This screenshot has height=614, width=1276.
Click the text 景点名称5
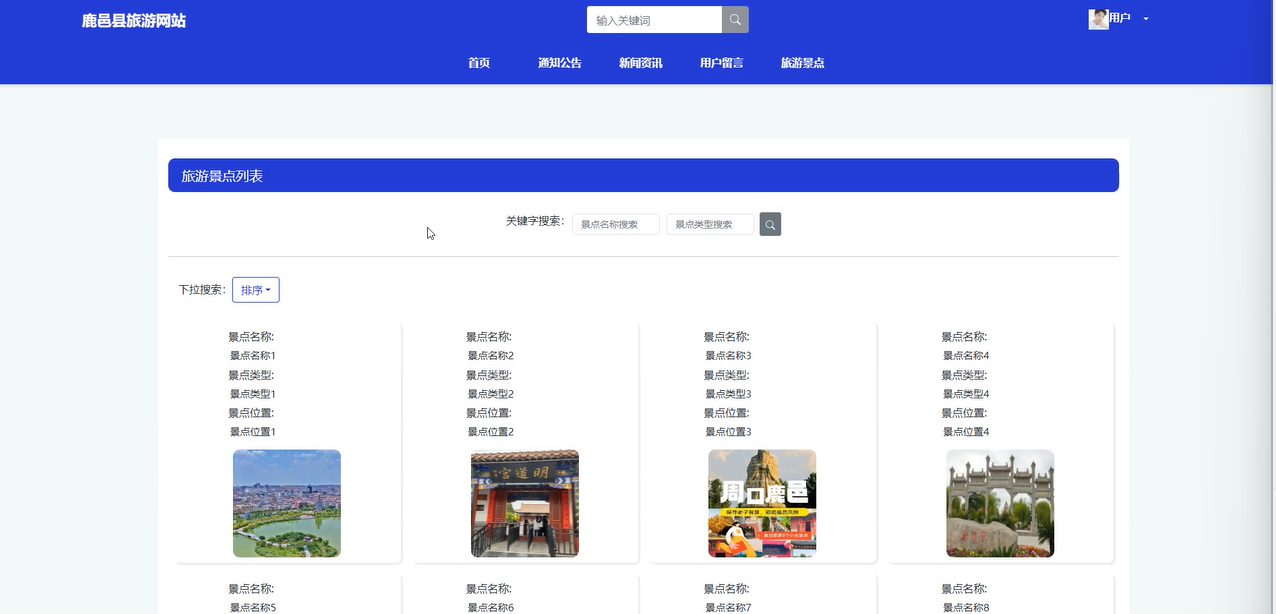click(253, 607)
